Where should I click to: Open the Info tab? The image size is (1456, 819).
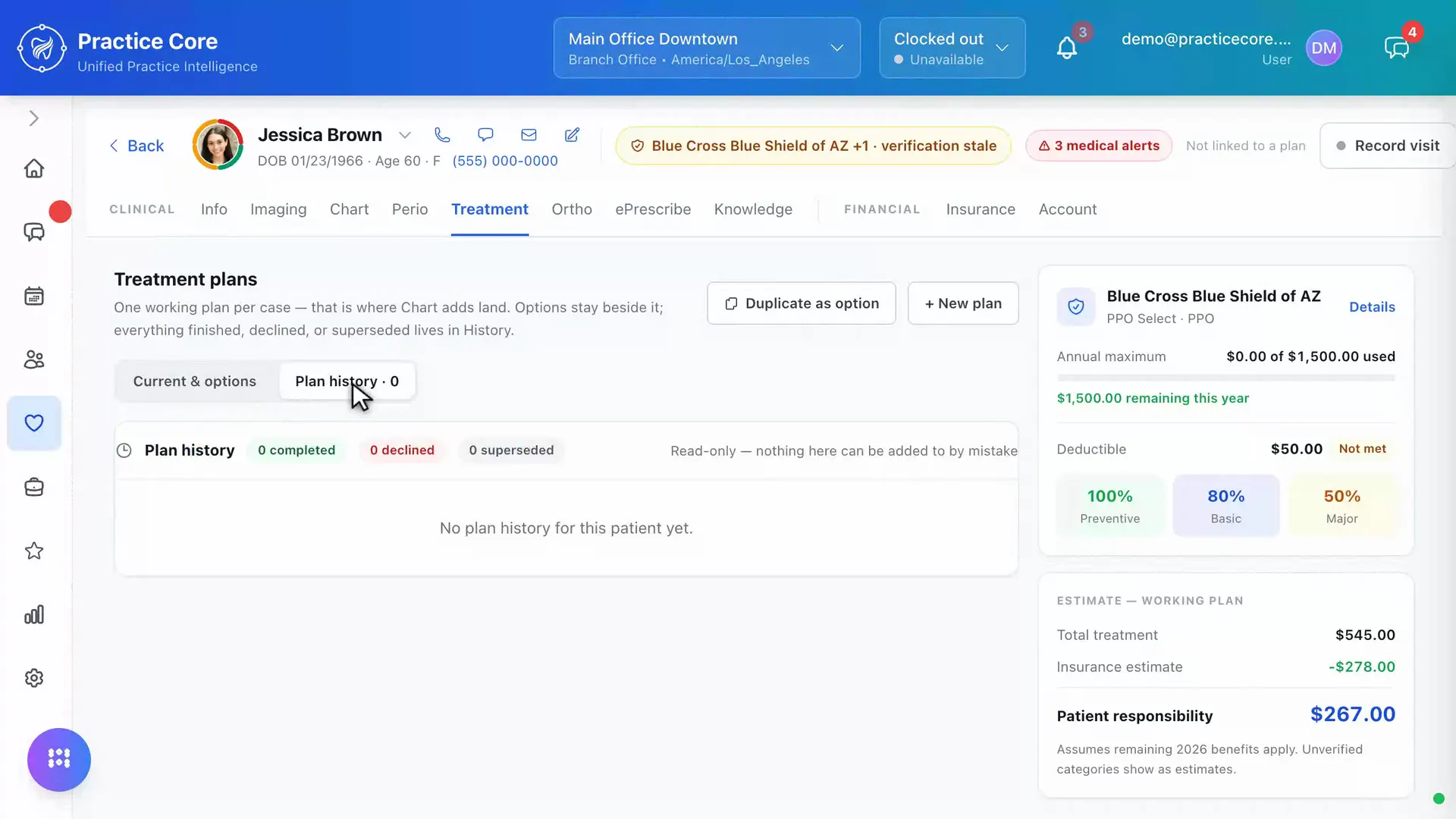(x=214, y=209)
